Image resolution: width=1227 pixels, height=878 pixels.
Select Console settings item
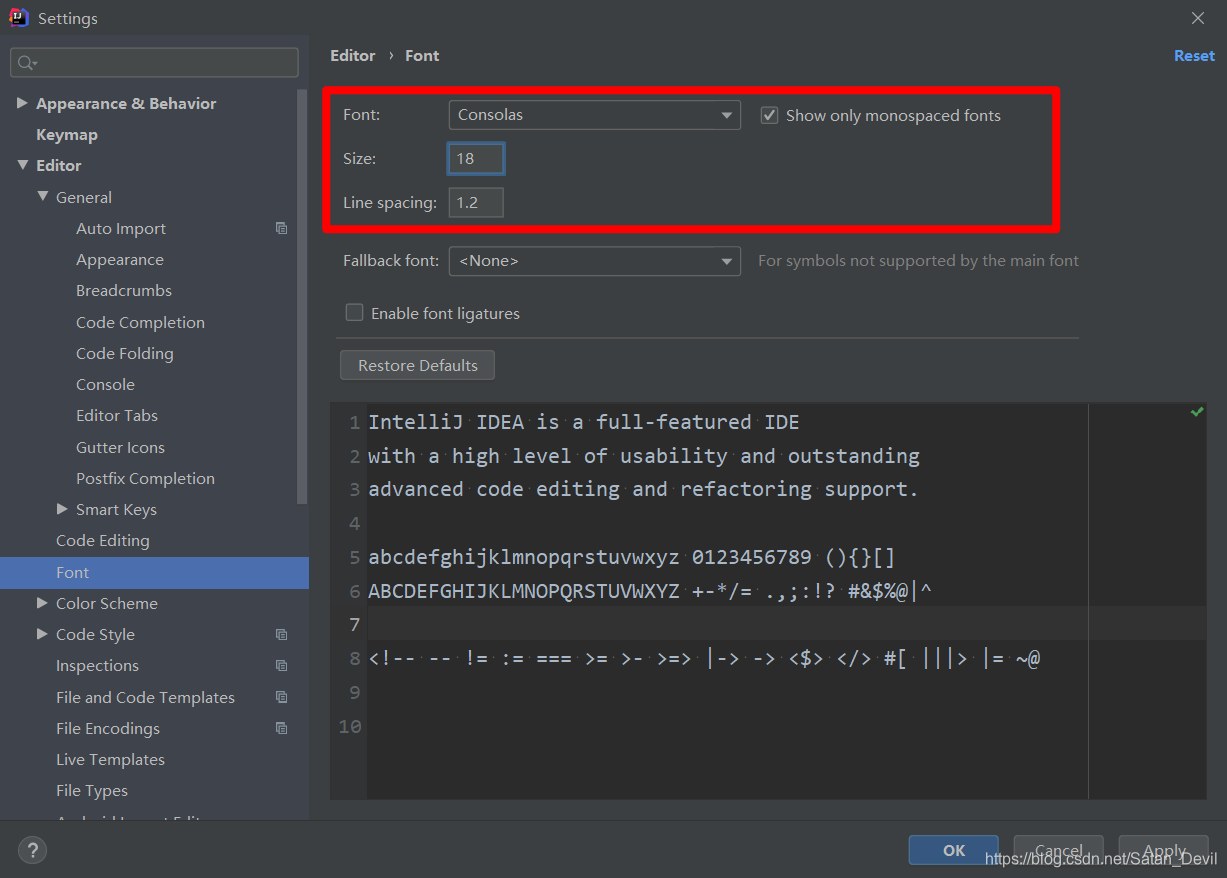coord(105,384)
